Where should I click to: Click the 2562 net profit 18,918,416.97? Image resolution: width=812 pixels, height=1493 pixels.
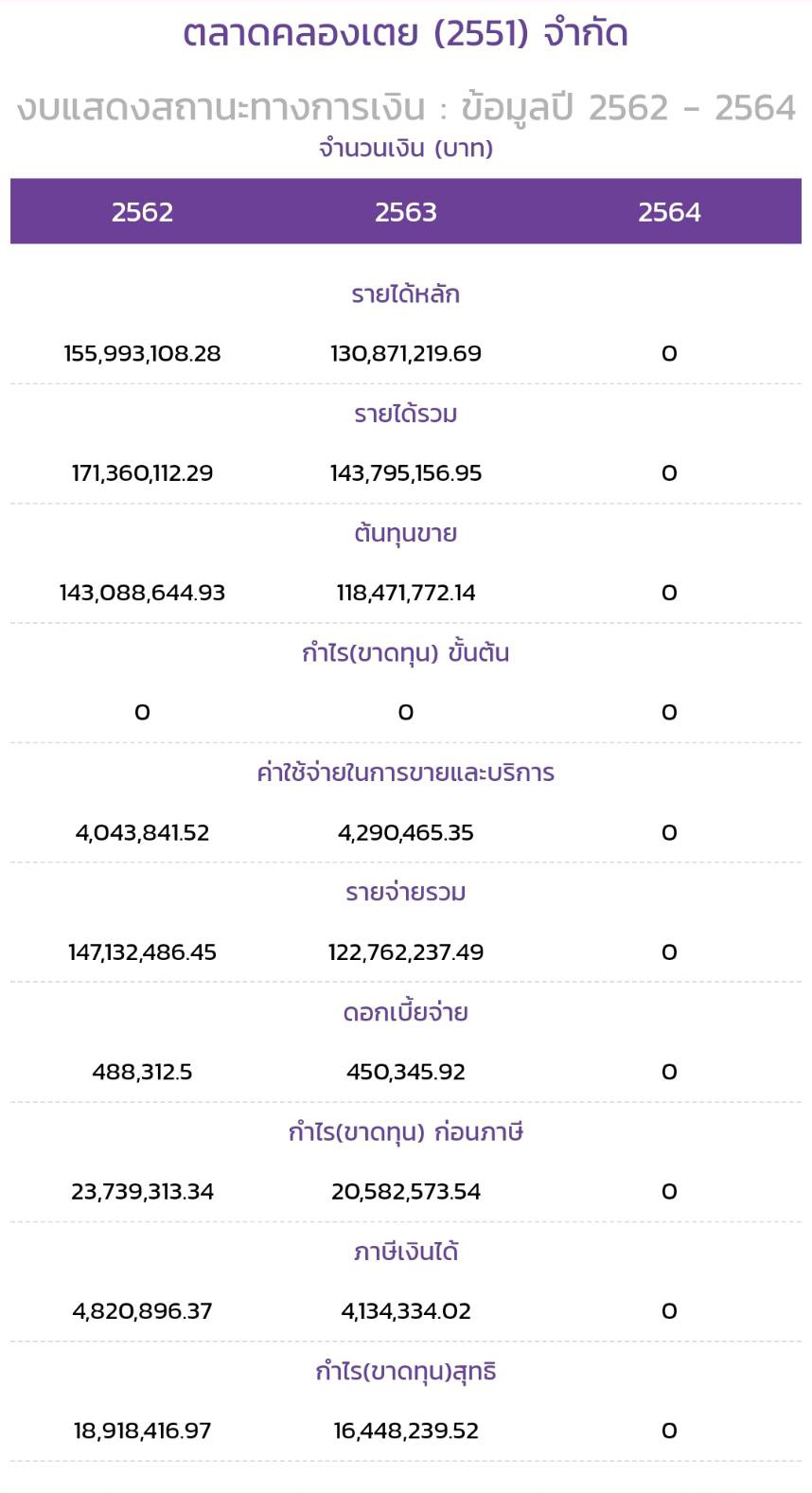(142, 1431)
